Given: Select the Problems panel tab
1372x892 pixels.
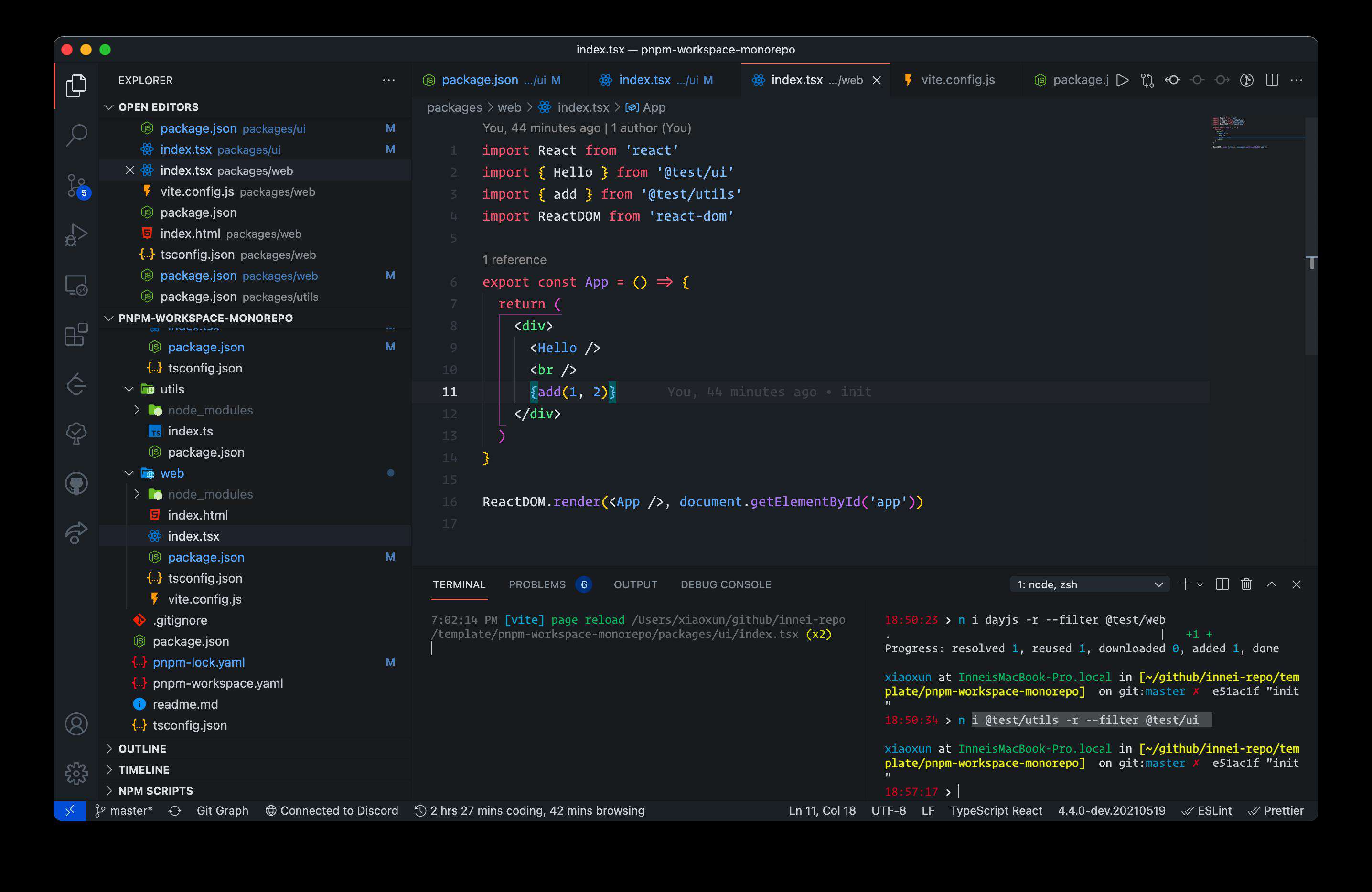Looking at the screenshot, I should click(549, 584).
